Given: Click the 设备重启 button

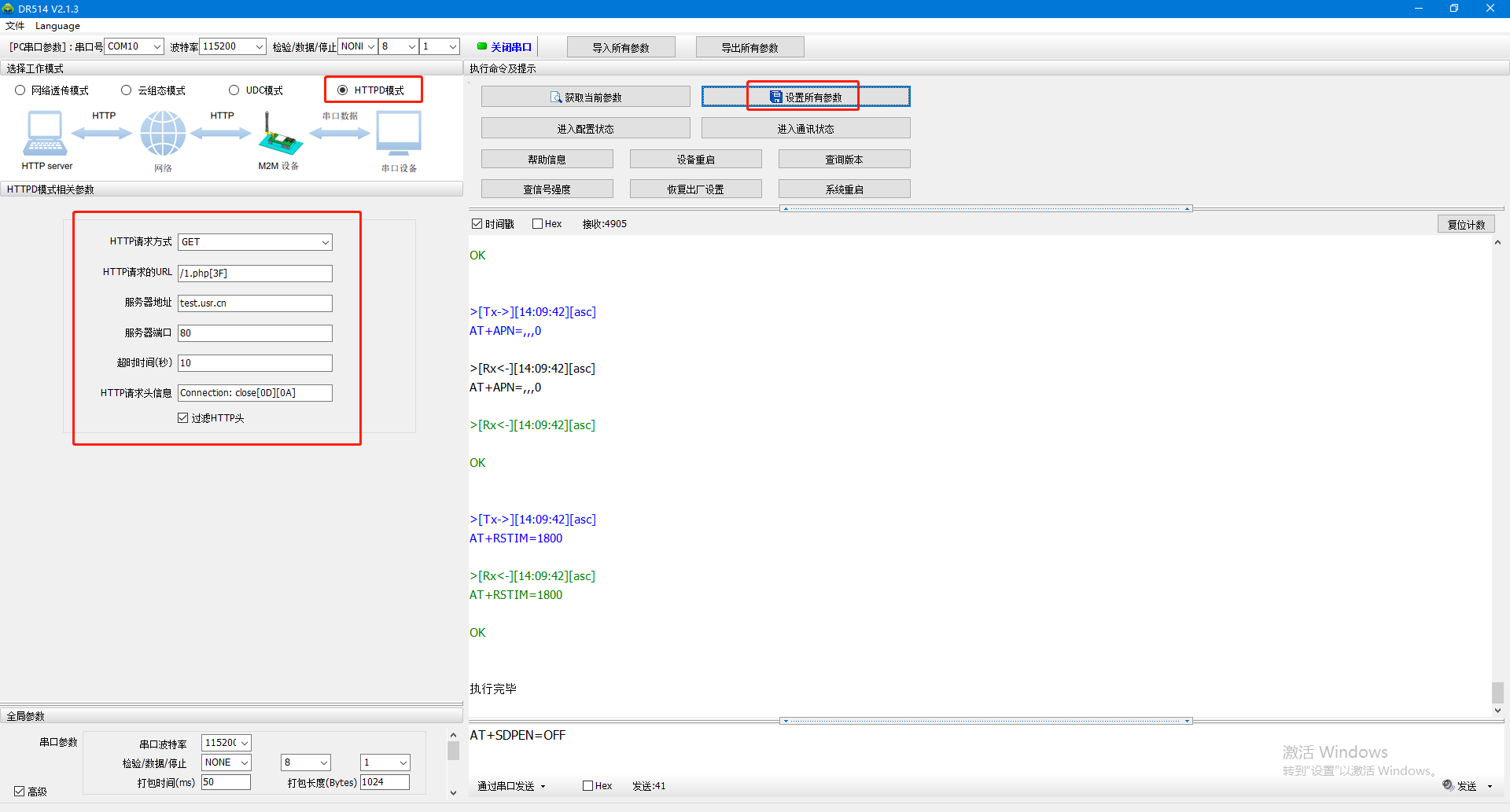Looking at the screenshot, I should (695, 160).
